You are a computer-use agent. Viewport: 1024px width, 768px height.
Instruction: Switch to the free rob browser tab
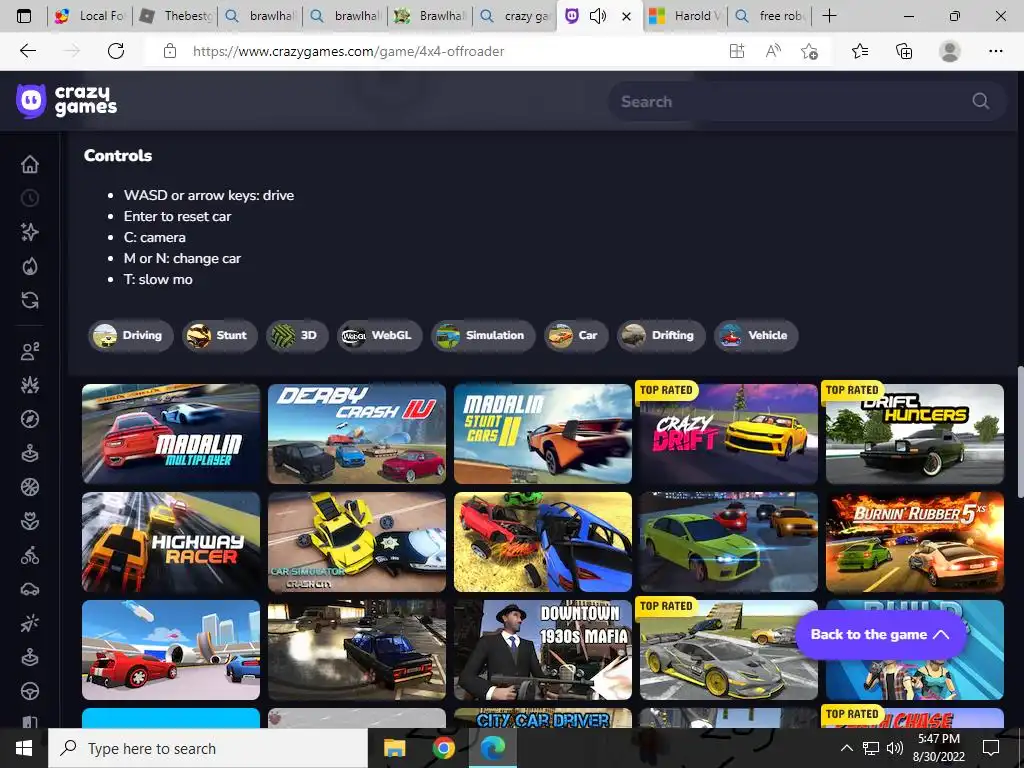click(x=771, y=16)
